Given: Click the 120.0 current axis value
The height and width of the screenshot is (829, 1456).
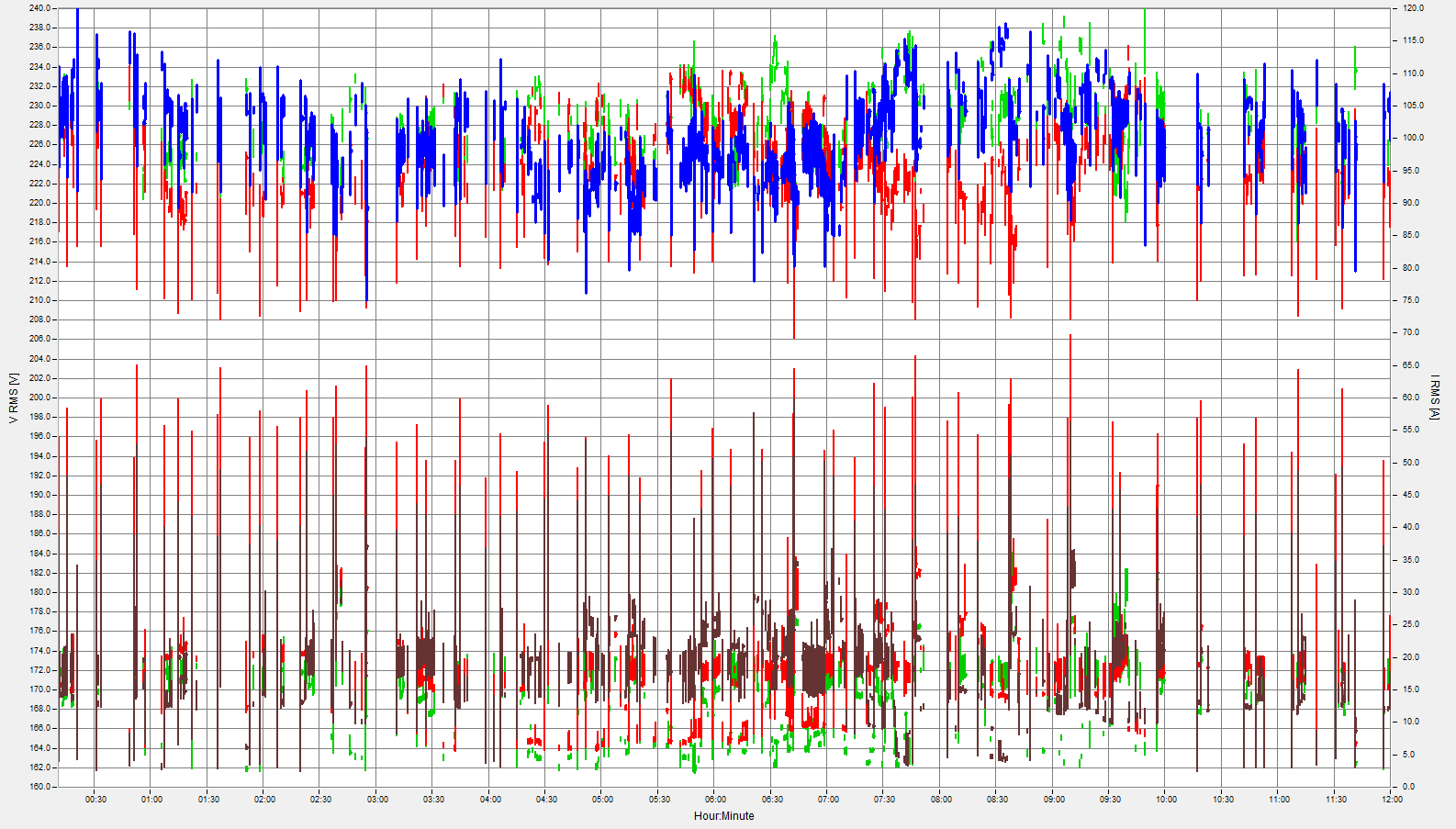Looking at the screenshot, I should tap(1414, 8).
